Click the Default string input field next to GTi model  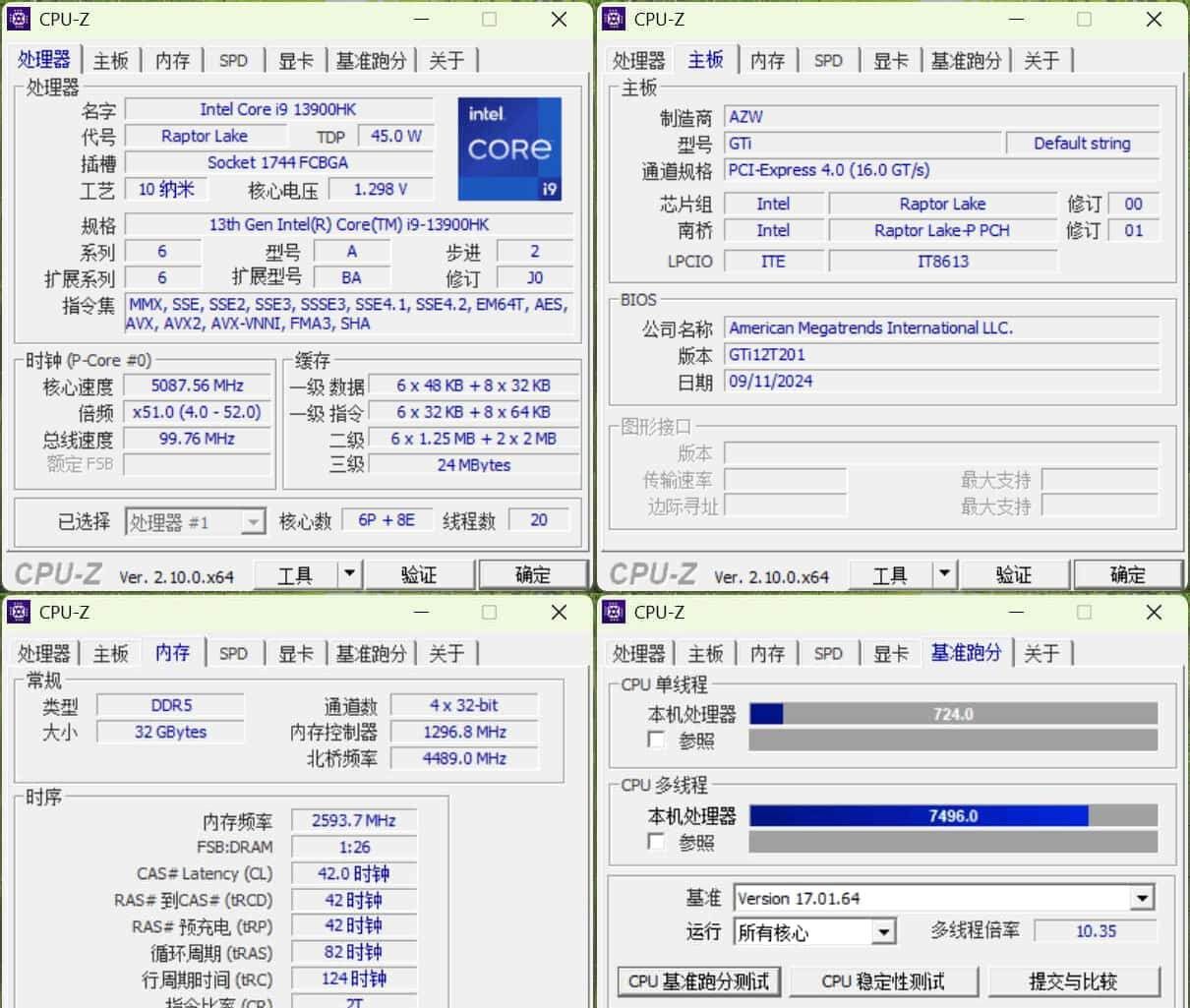[x=1081, y=144]
